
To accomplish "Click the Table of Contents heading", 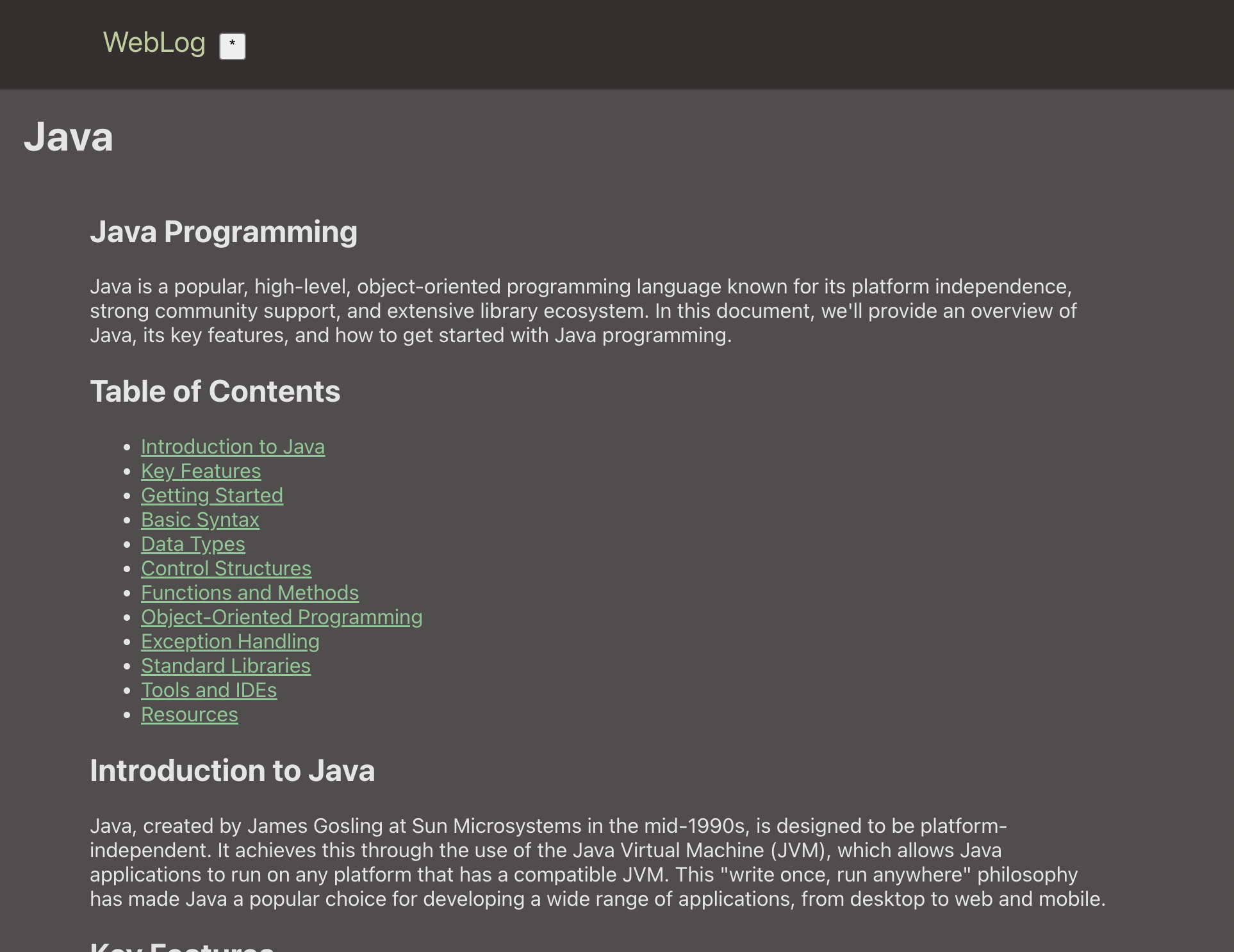I will [x=215, y=391].
